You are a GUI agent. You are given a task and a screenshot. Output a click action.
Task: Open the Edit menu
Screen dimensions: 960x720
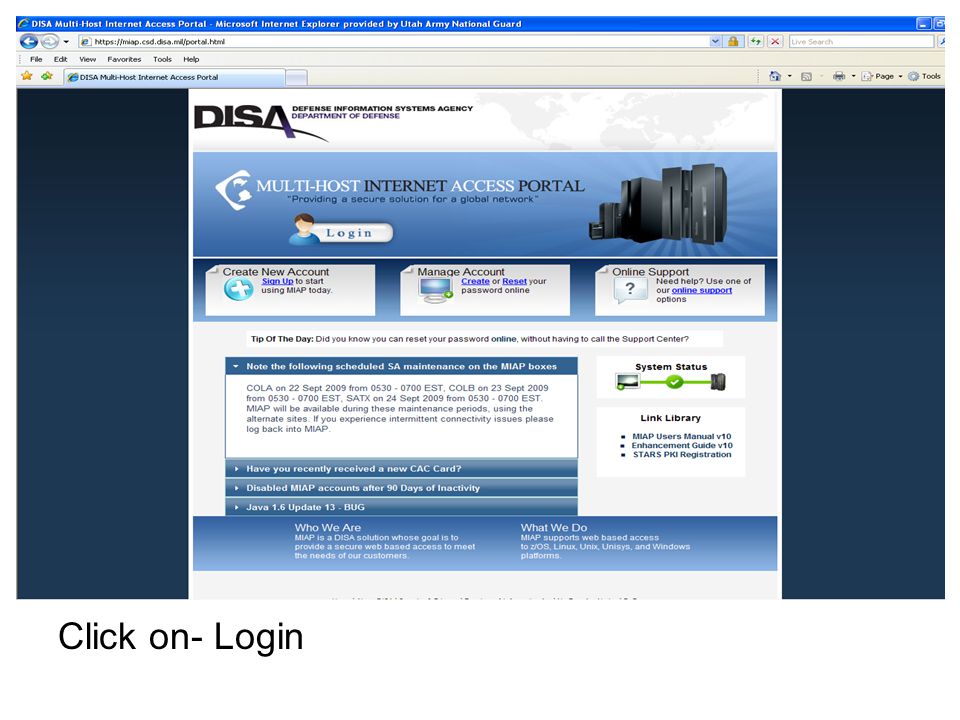point(60,59)
